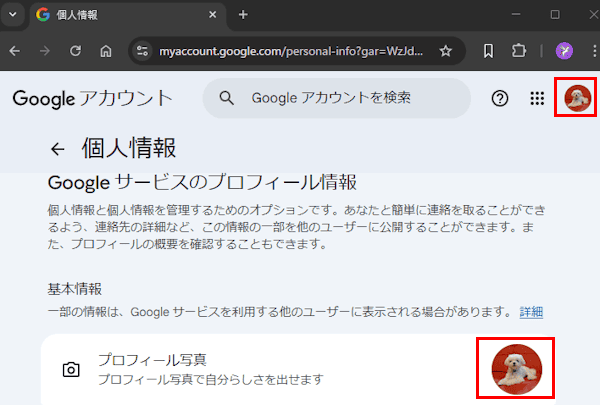Click the search magnifier icon
Screen dimensions: 600x405
click(227, 98)
